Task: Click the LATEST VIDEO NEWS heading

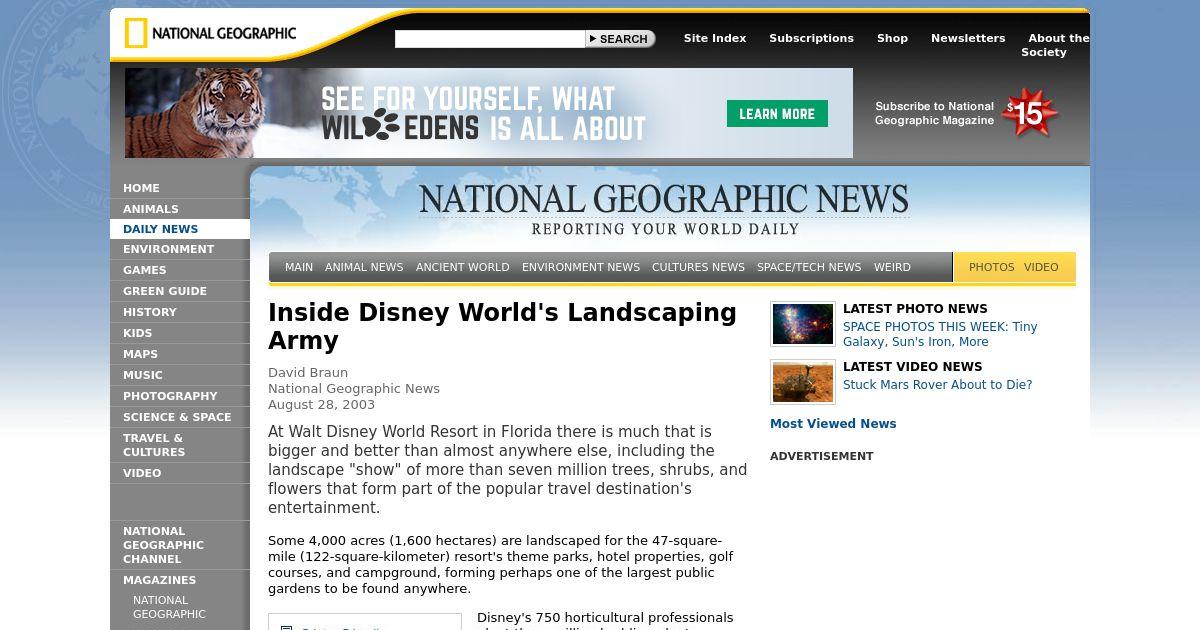Action: pos(913,367)
